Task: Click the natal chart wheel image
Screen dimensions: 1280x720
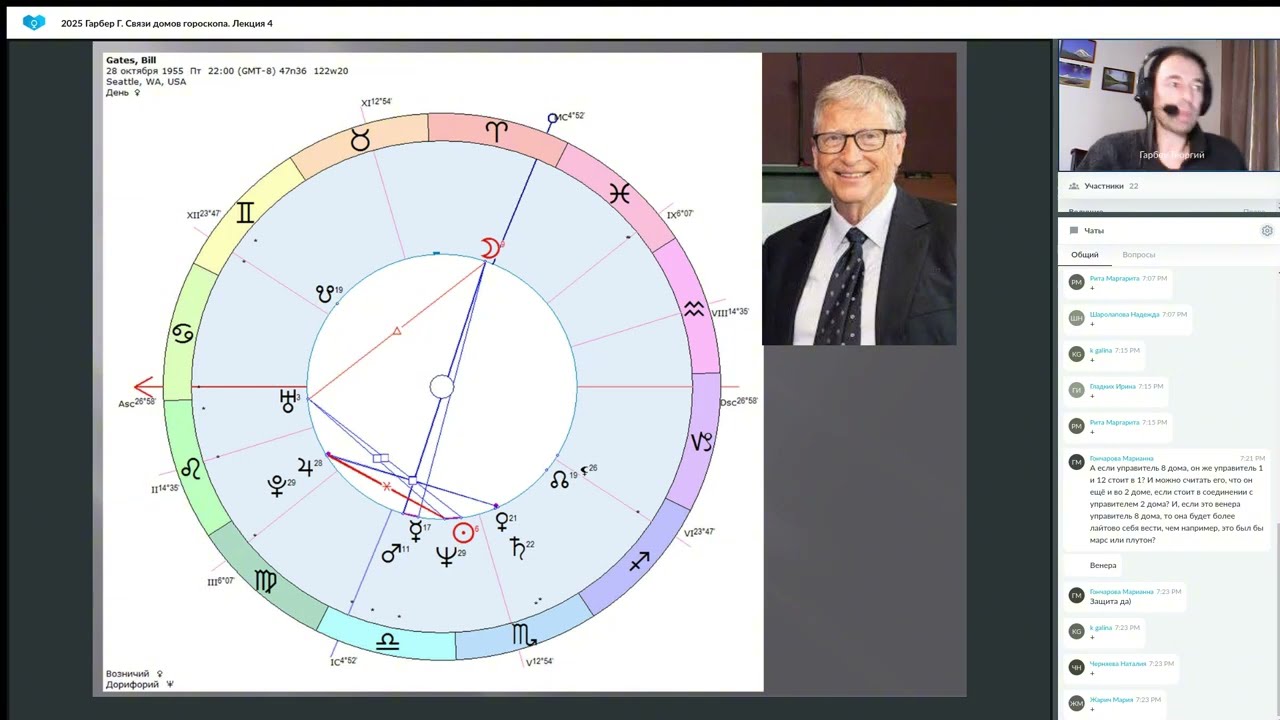Action: point(441,386)
